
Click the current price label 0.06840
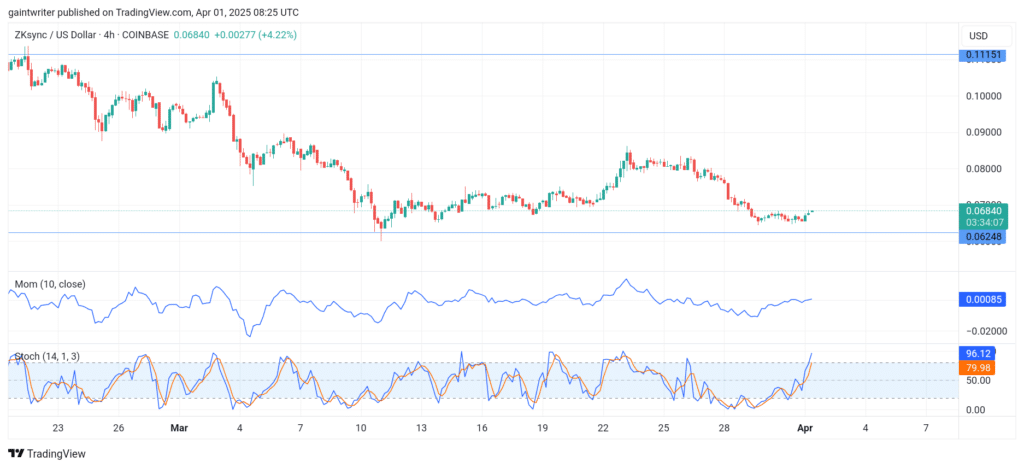982,210
